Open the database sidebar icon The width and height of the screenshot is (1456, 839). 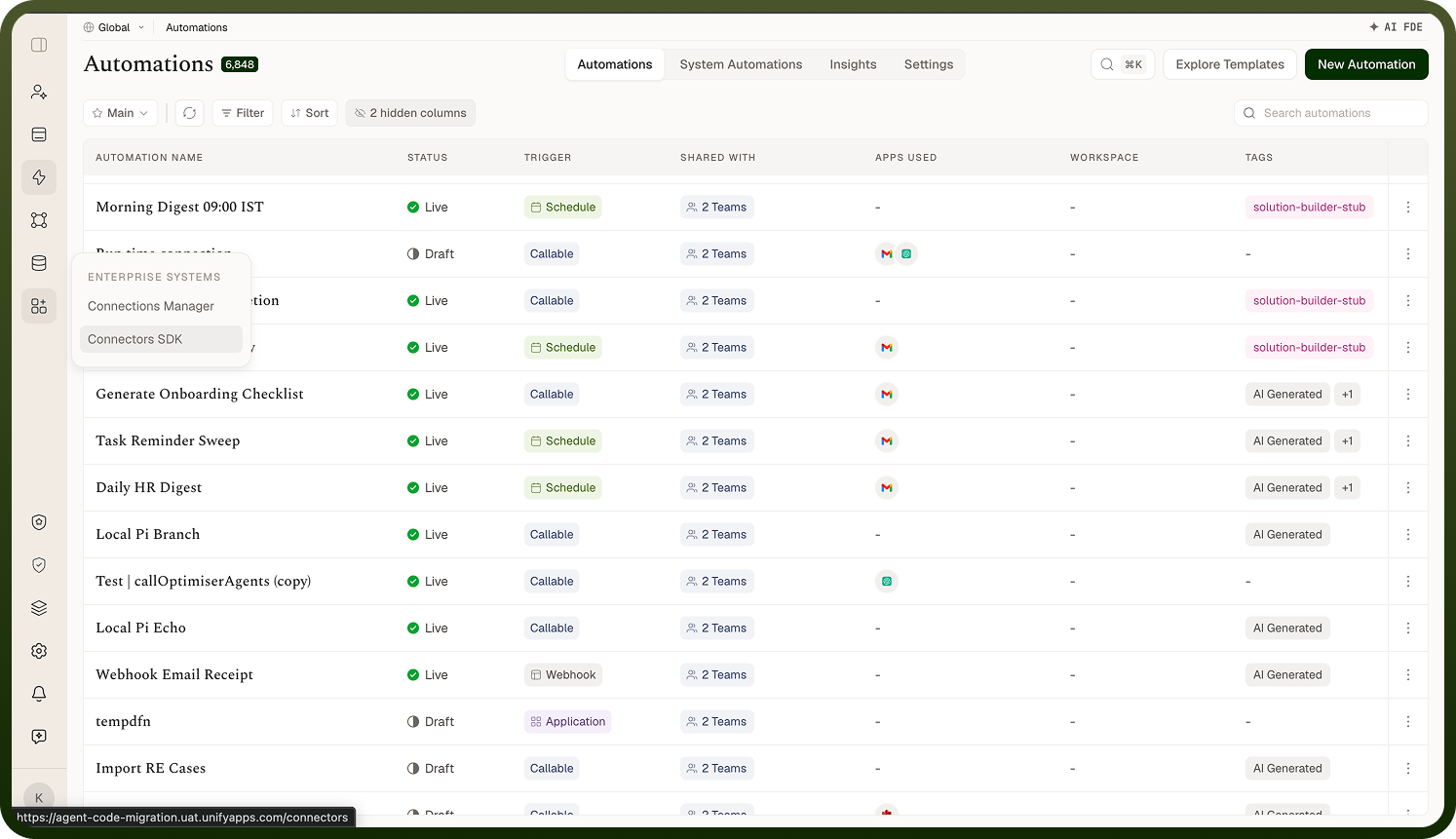coord(39,263)
